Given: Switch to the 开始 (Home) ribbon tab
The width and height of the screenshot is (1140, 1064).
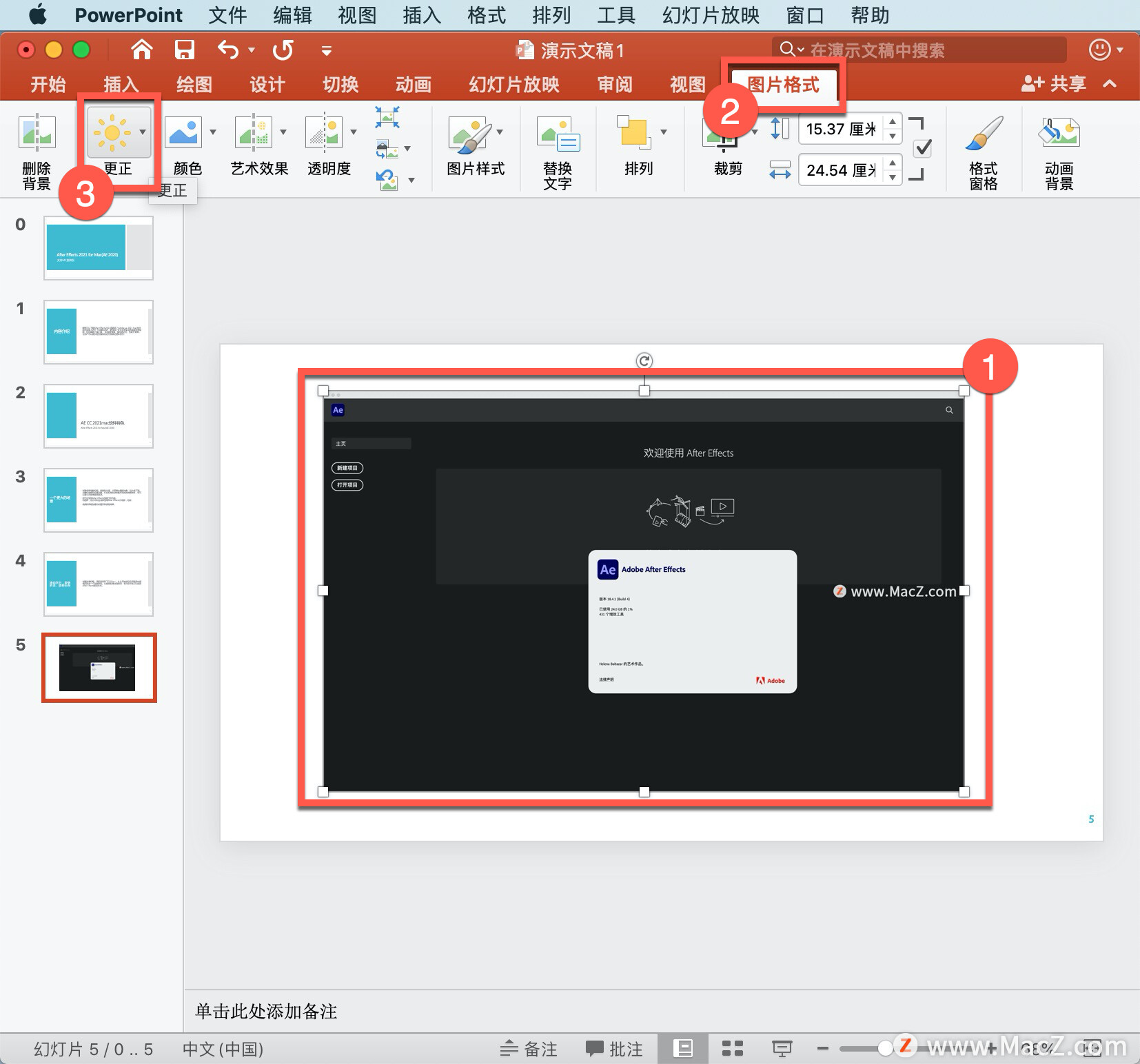Looking at the screenshot, I should pyautogui.click(x=48, y=84).
